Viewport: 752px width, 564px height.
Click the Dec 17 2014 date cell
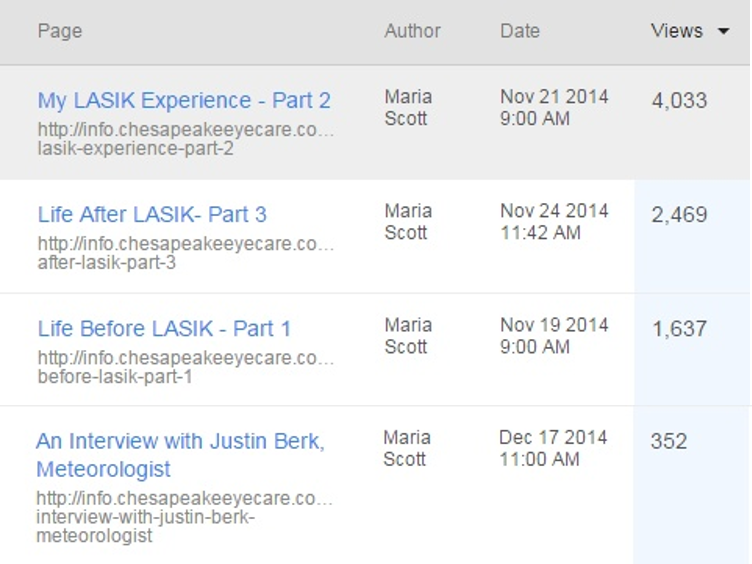point(553,448)
